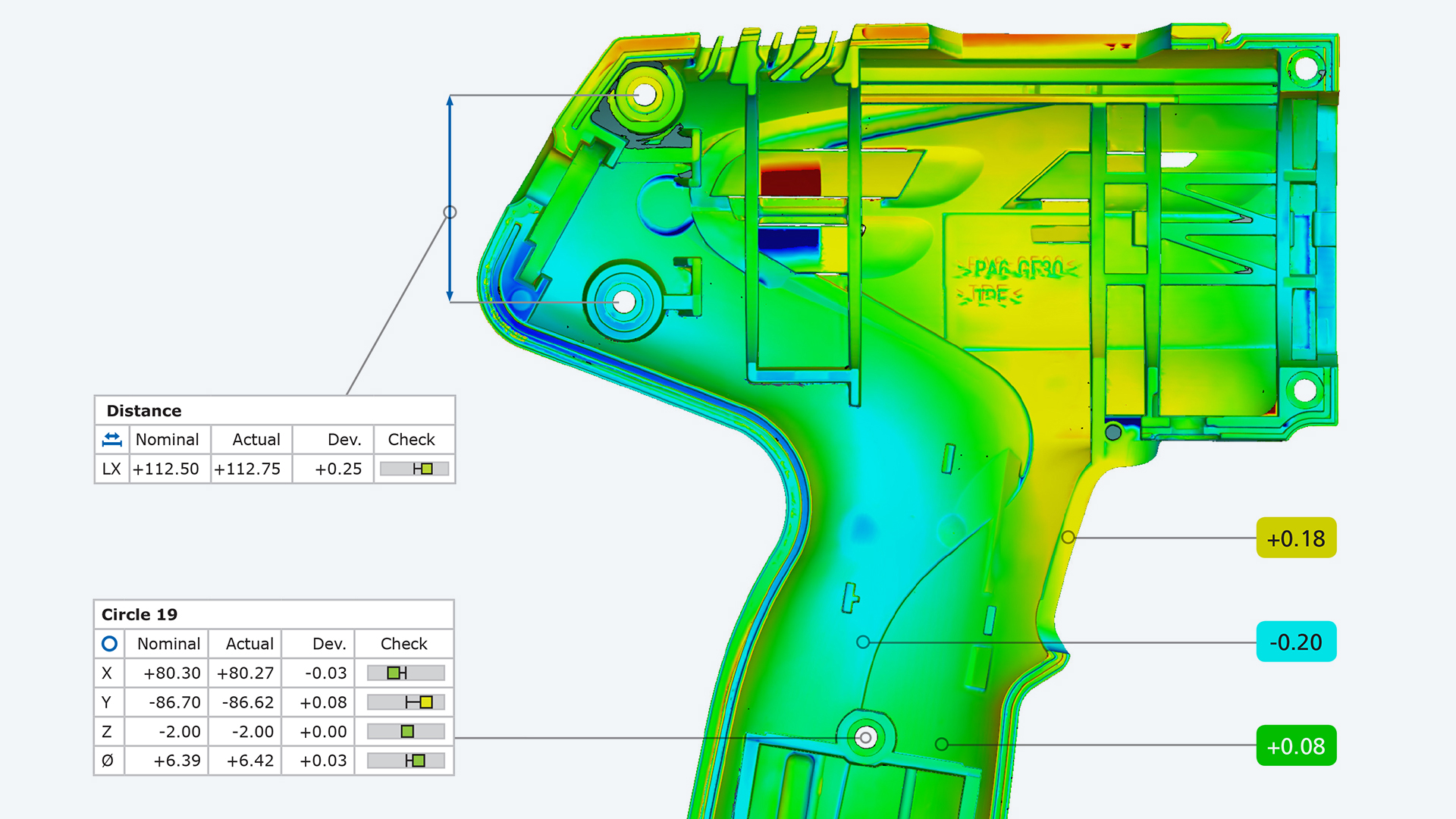The height and width of the screenshot is (819, 1456).
Task: Select the Distance table title
Action: 144,411
